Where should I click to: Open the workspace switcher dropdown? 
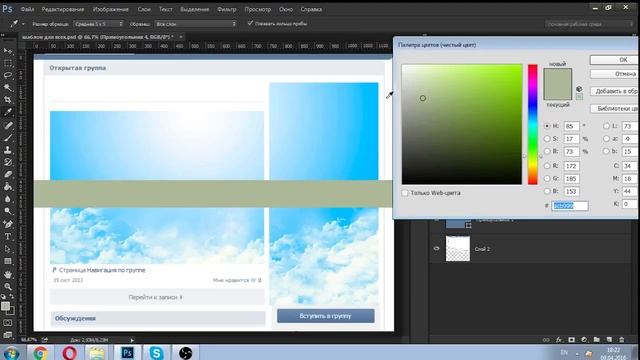pyautogui.click(x=589, y=24)
